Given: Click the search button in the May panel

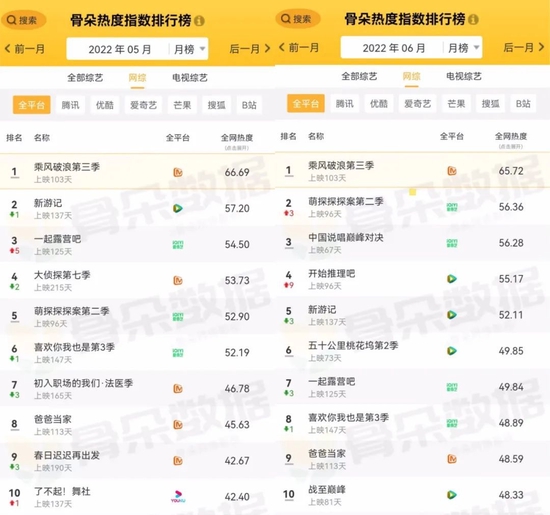Looking at the screenshot, I should 23,20.
